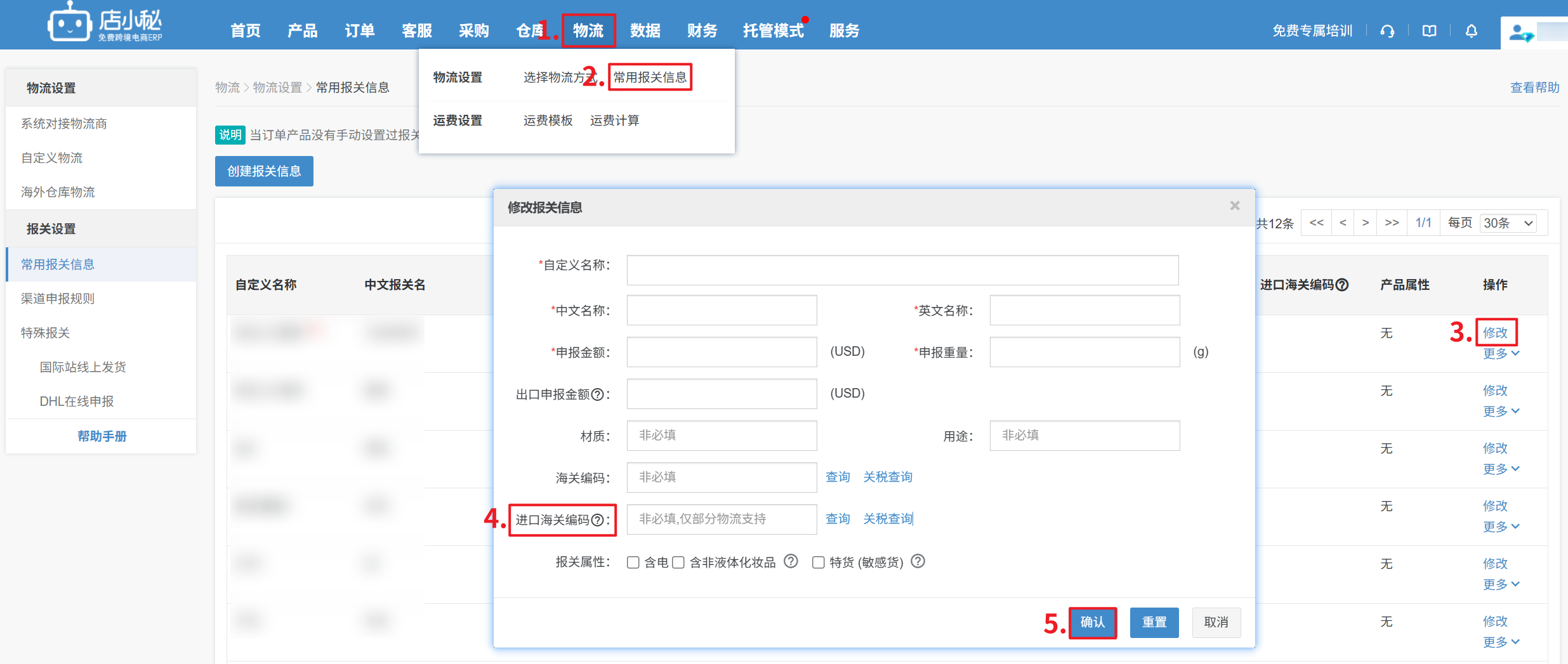This screenshot has width=1568, height=664.
Task: Click the user account avatar icon
Action: (x=1520, y=32)
